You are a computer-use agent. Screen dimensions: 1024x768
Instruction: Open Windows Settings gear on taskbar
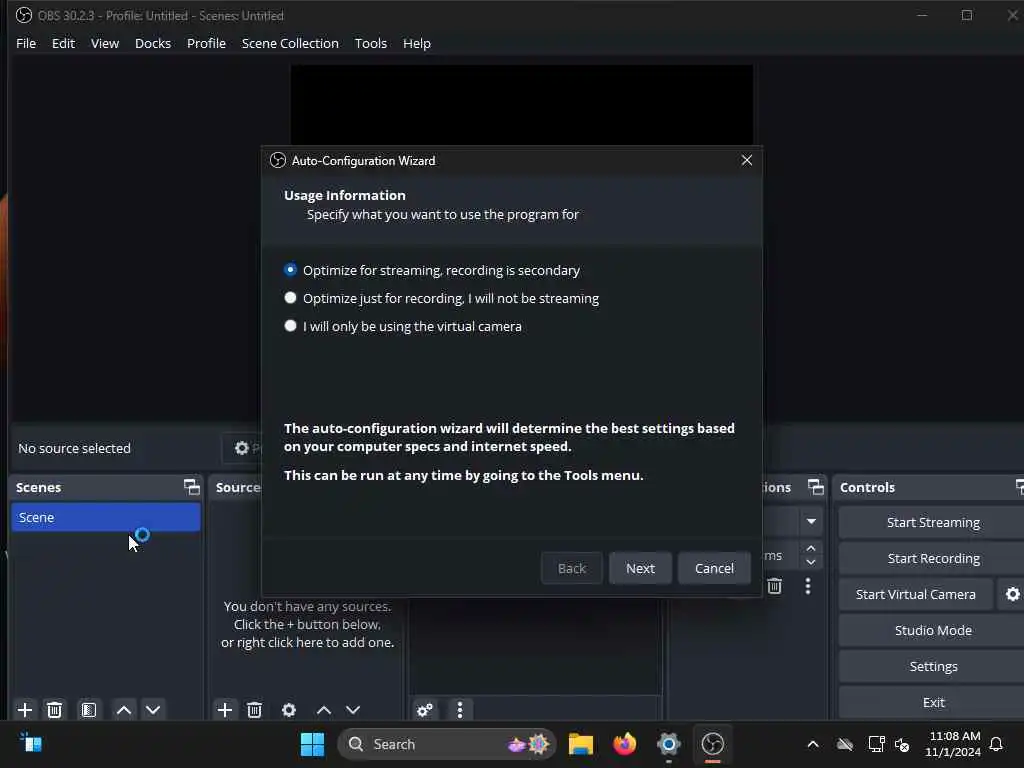click(669, 744)
